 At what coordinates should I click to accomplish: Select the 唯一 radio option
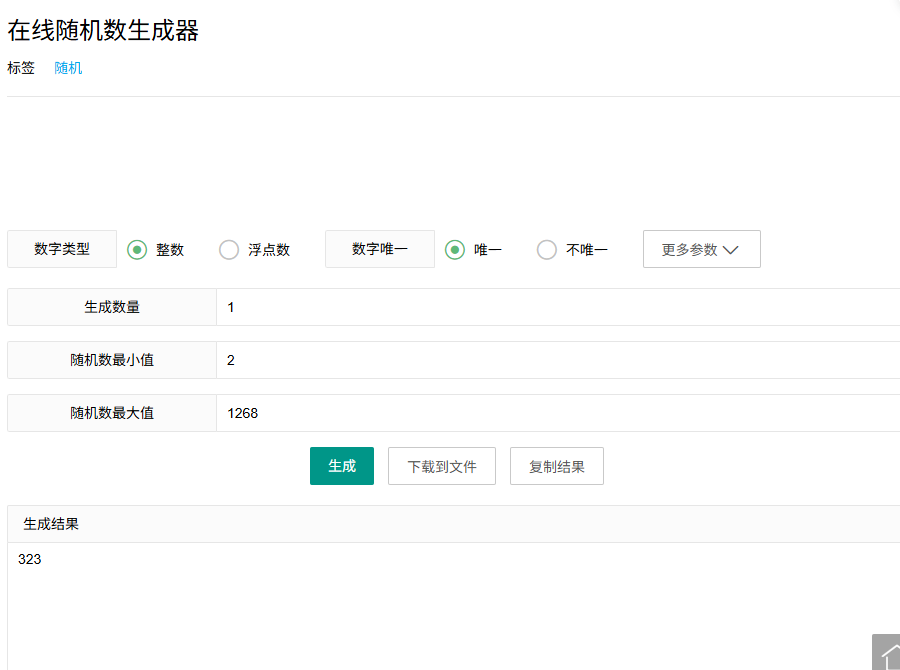455,250
